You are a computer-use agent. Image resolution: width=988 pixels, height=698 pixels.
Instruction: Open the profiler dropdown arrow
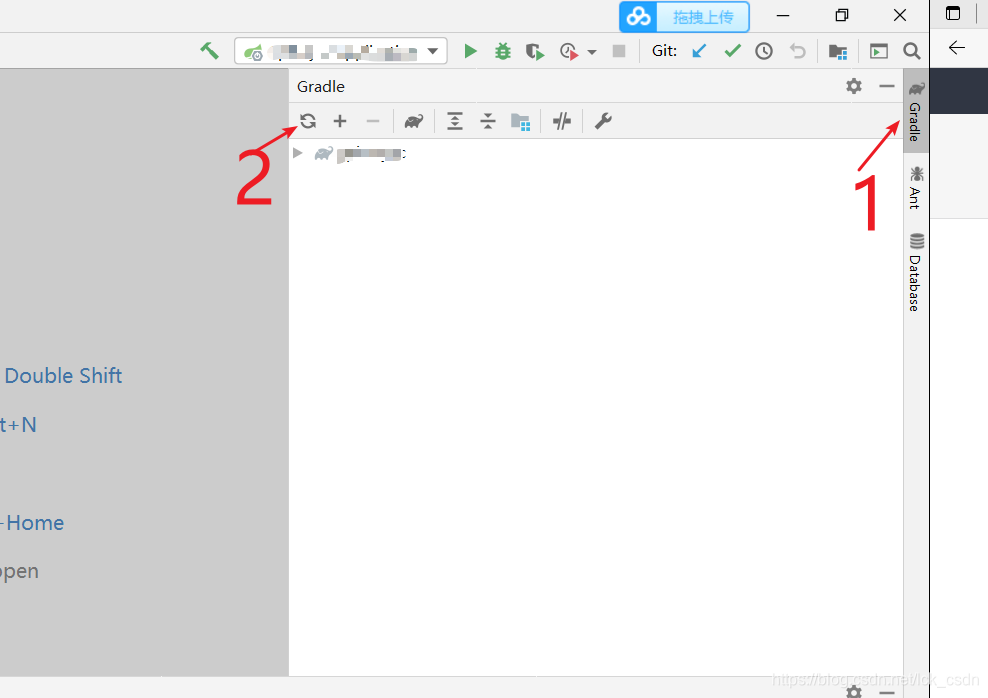(592, 52)
